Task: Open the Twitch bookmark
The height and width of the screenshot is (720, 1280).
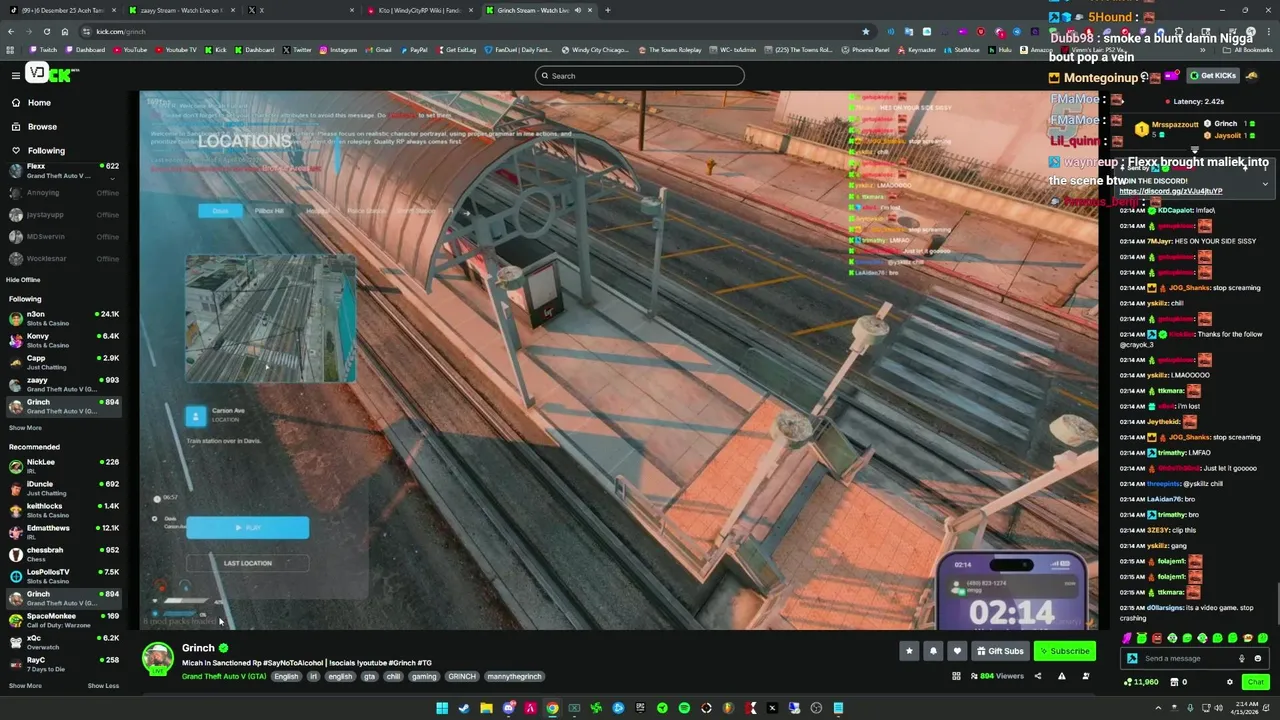Action: pos(43,50)
